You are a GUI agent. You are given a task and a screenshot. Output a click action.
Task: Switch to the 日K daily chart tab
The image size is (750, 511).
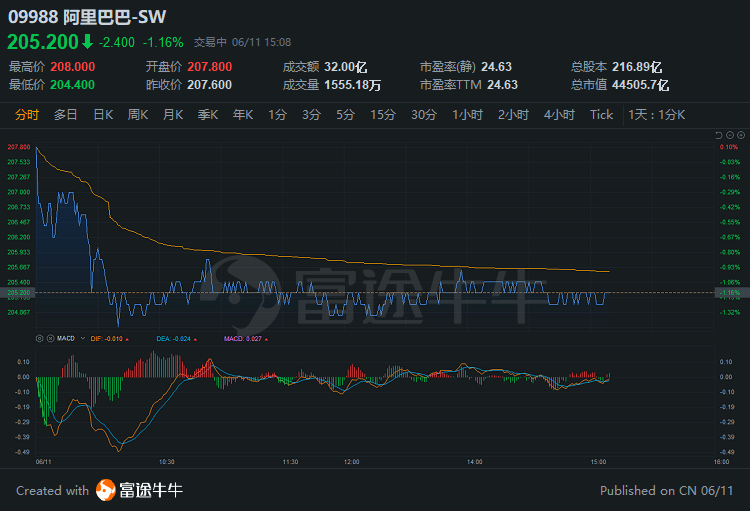coord(103,115)
